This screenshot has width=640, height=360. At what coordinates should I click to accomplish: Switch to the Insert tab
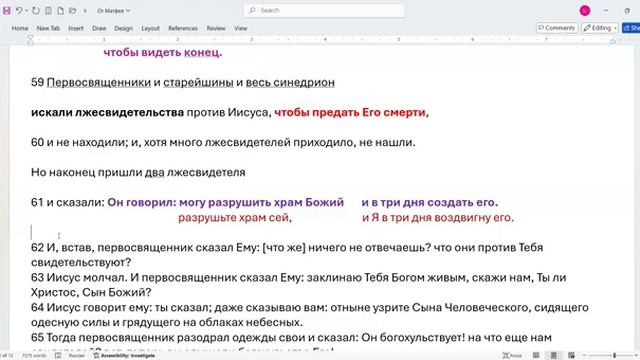76,28
